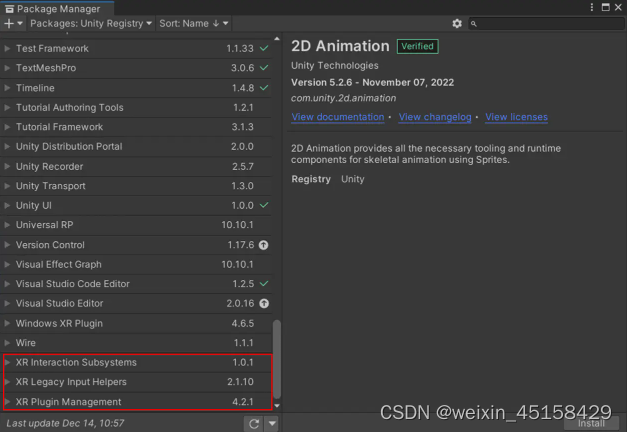Click scrollbar up arrow in package list
Image resolution: width=628 pixels, height=432 pixels.
(x=277, y=39)
